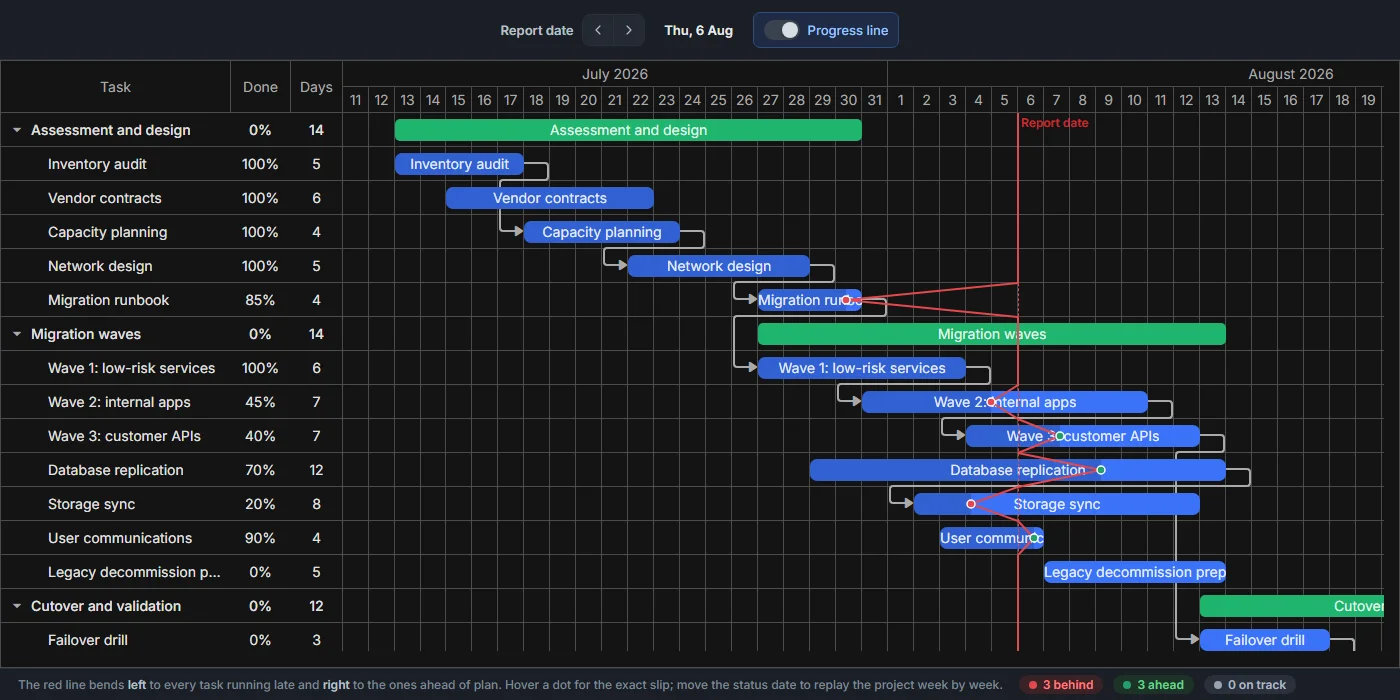Click the Thu, 6 Aug date text

699,30
